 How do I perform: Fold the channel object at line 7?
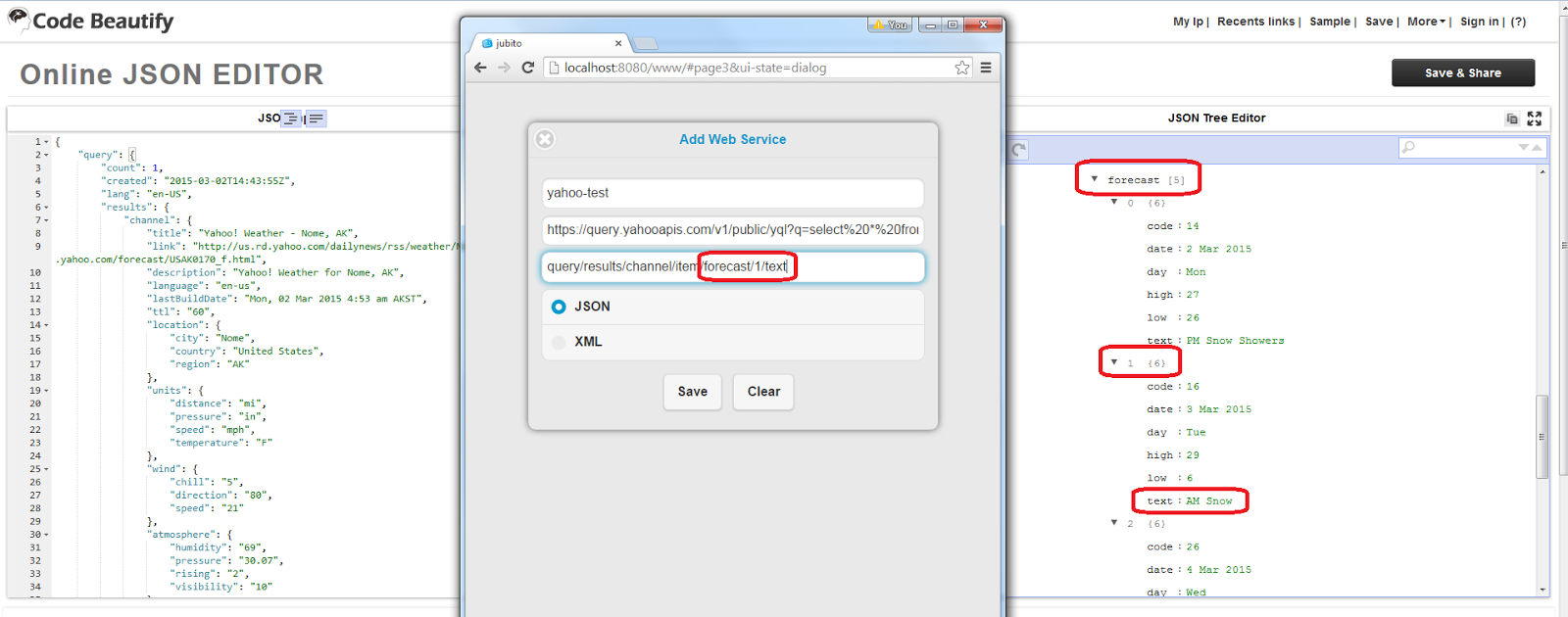[46, 220]
